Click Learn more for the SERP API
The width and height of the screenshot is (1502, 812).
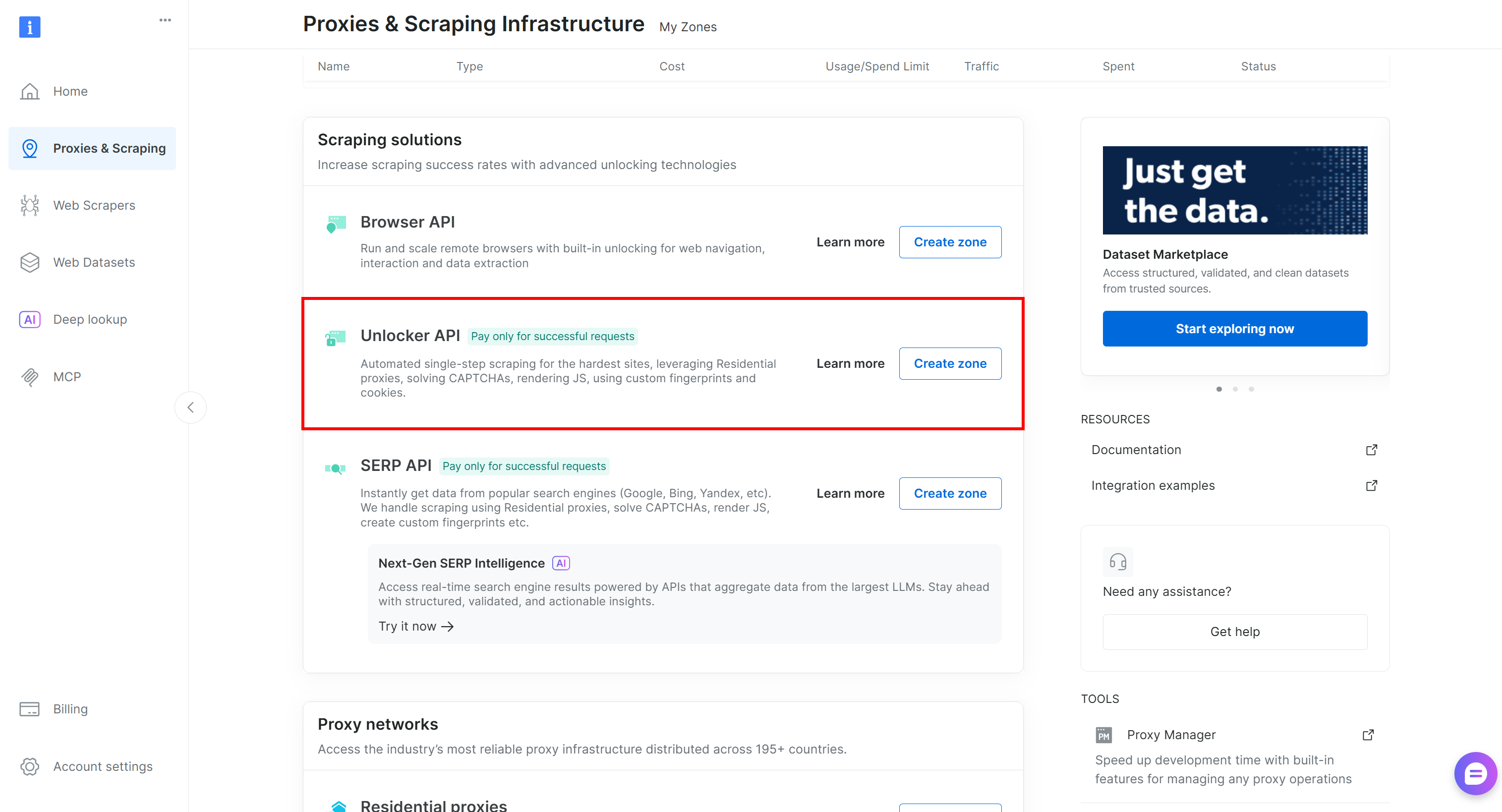[x=850, y=493]
